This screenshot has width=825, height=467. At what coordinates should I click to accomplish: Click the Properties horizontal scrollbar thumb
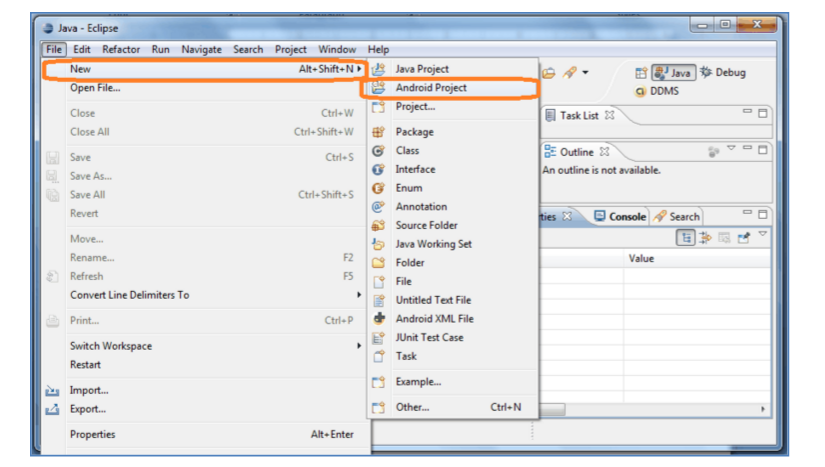pos(552,409)
